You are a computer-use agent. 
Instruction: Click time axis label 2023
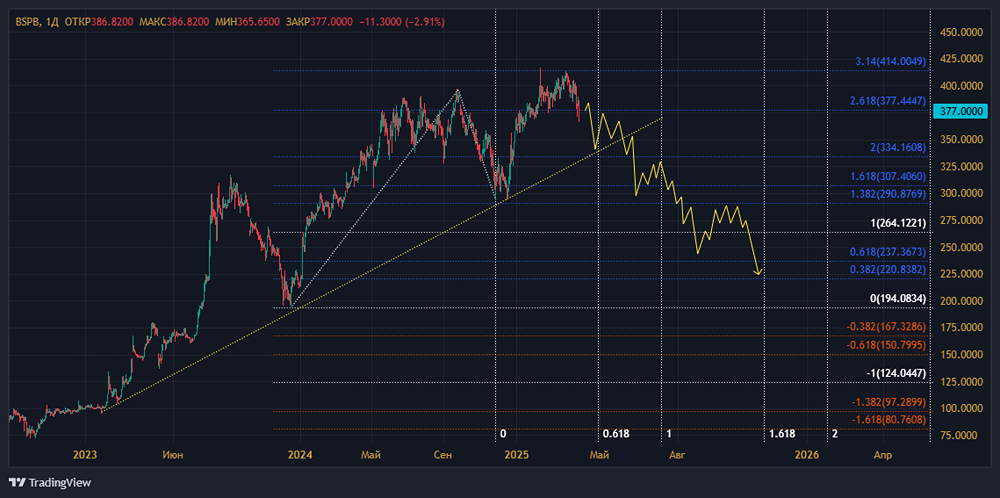pyautogui.click(x=85, y=455)
